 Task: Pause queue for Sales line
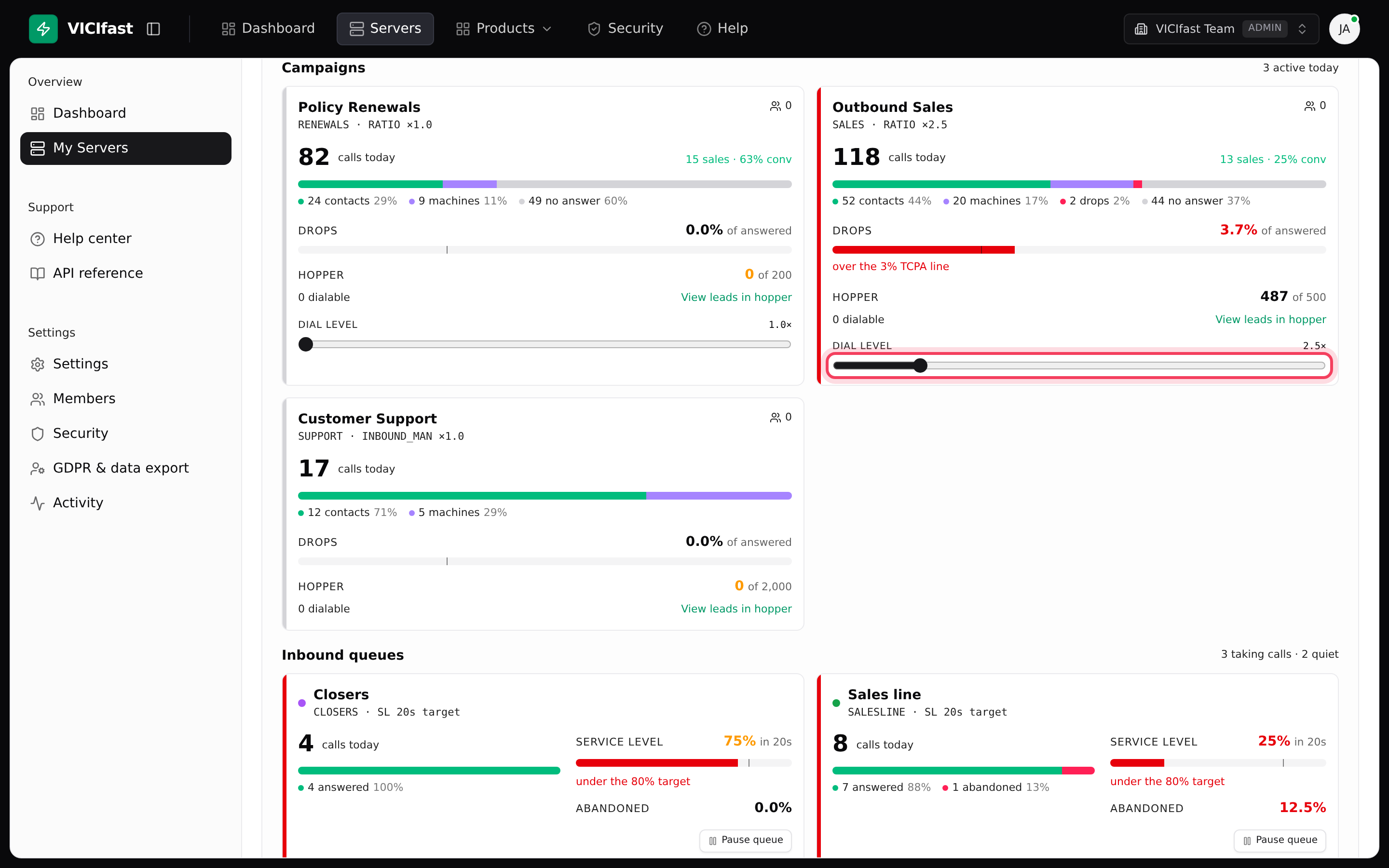pyautogui.click(x=1280, y=840)
